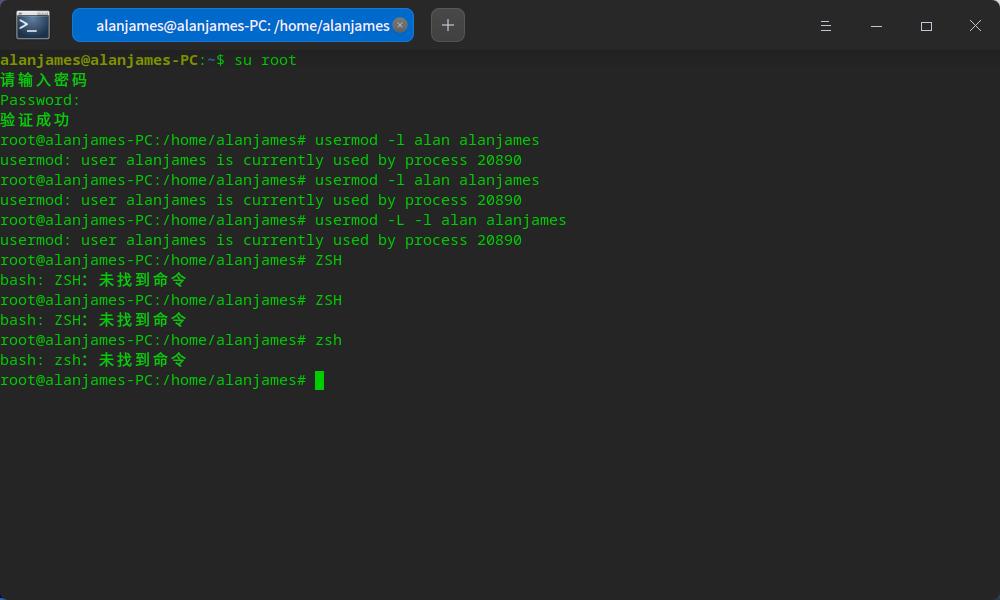Select the alanjames@alanjames-PC tab

coord(240,26)
